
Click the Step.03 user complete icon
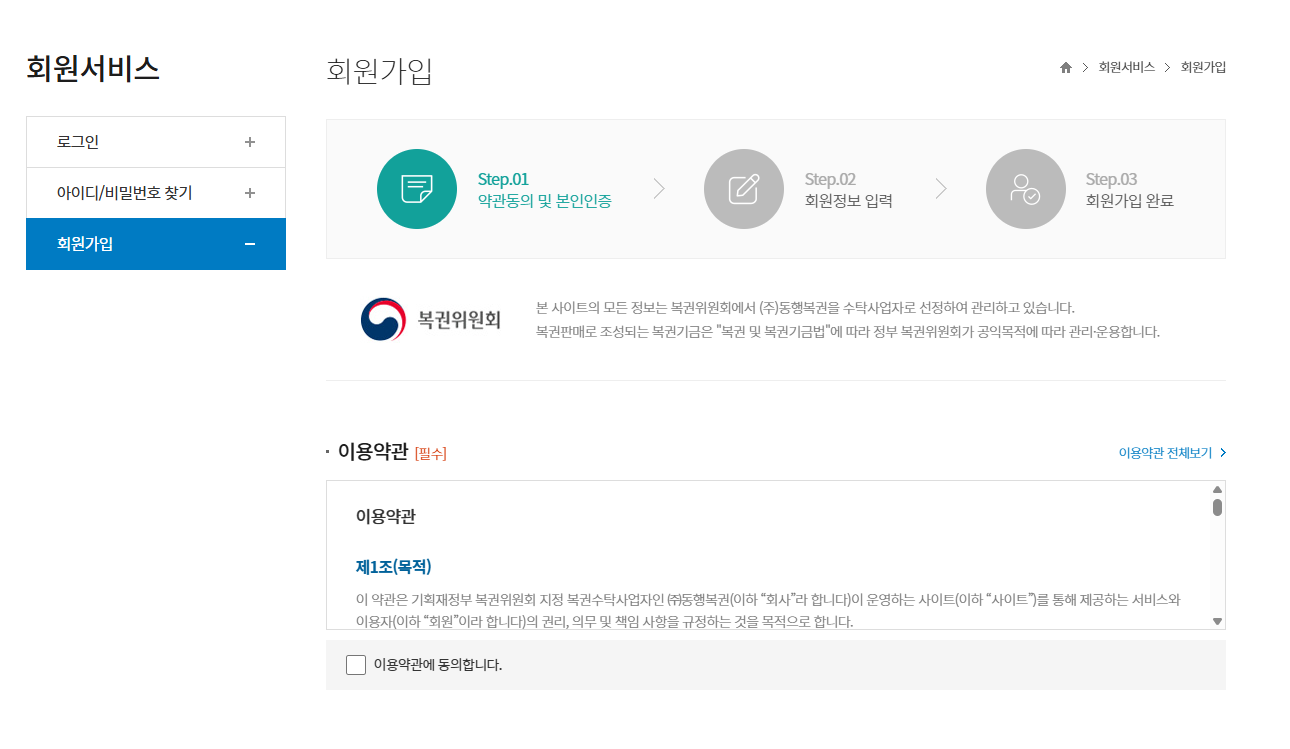click(x=1026, y=189)
